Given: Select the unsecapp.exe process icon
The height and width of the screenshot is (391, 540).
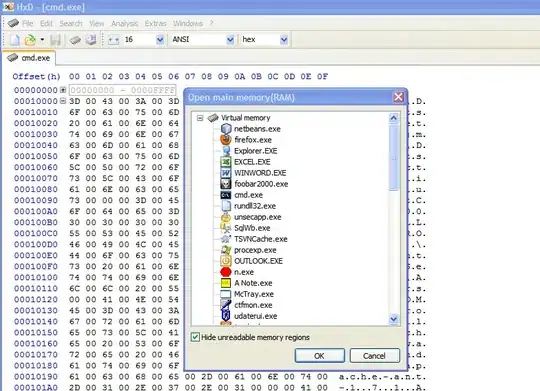Looking at the screenshot, I should [x=226, y=217].
